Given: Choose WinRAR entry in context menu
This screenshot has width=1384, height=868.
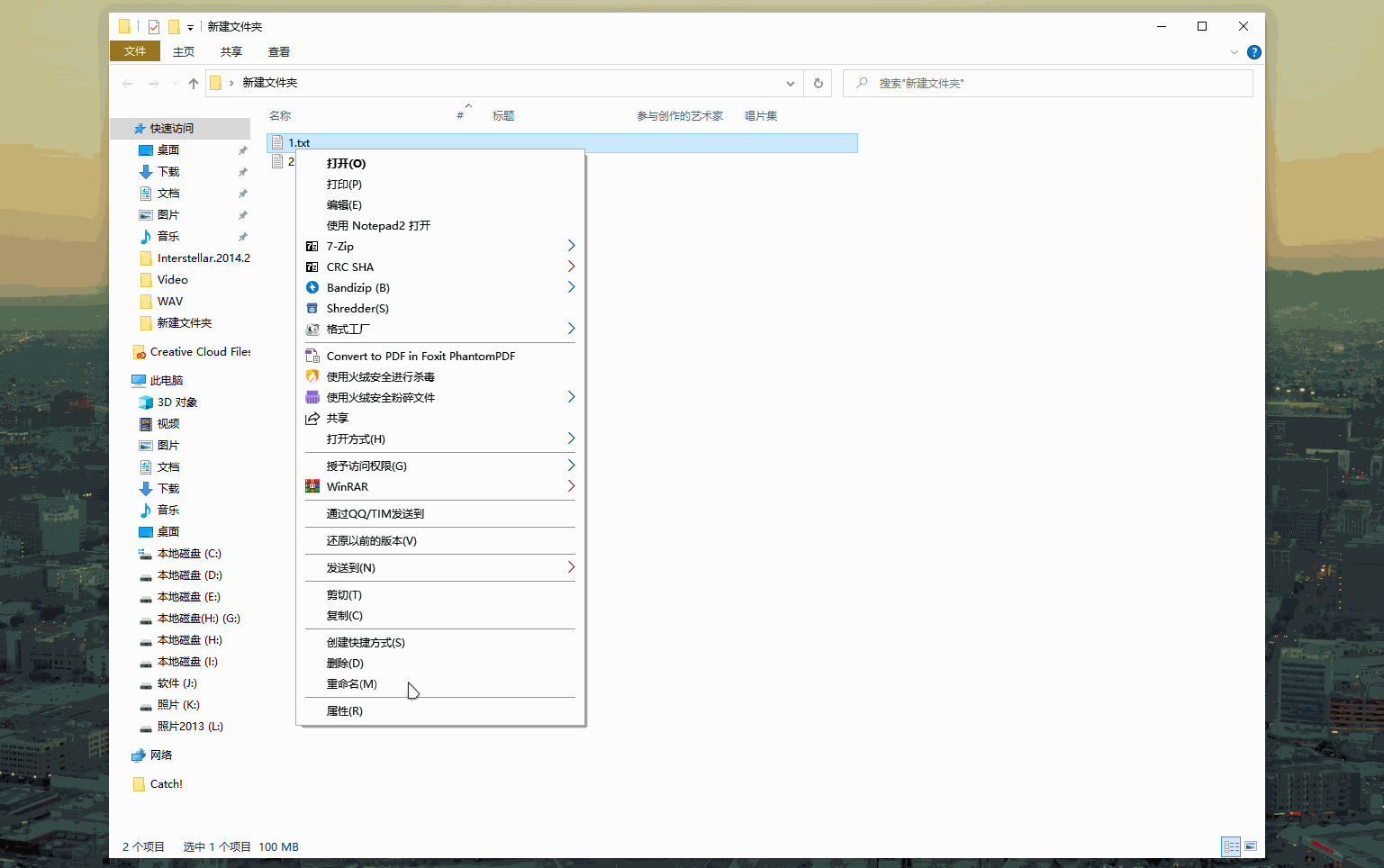Looking at the screenshot, I should coord(348,487).
